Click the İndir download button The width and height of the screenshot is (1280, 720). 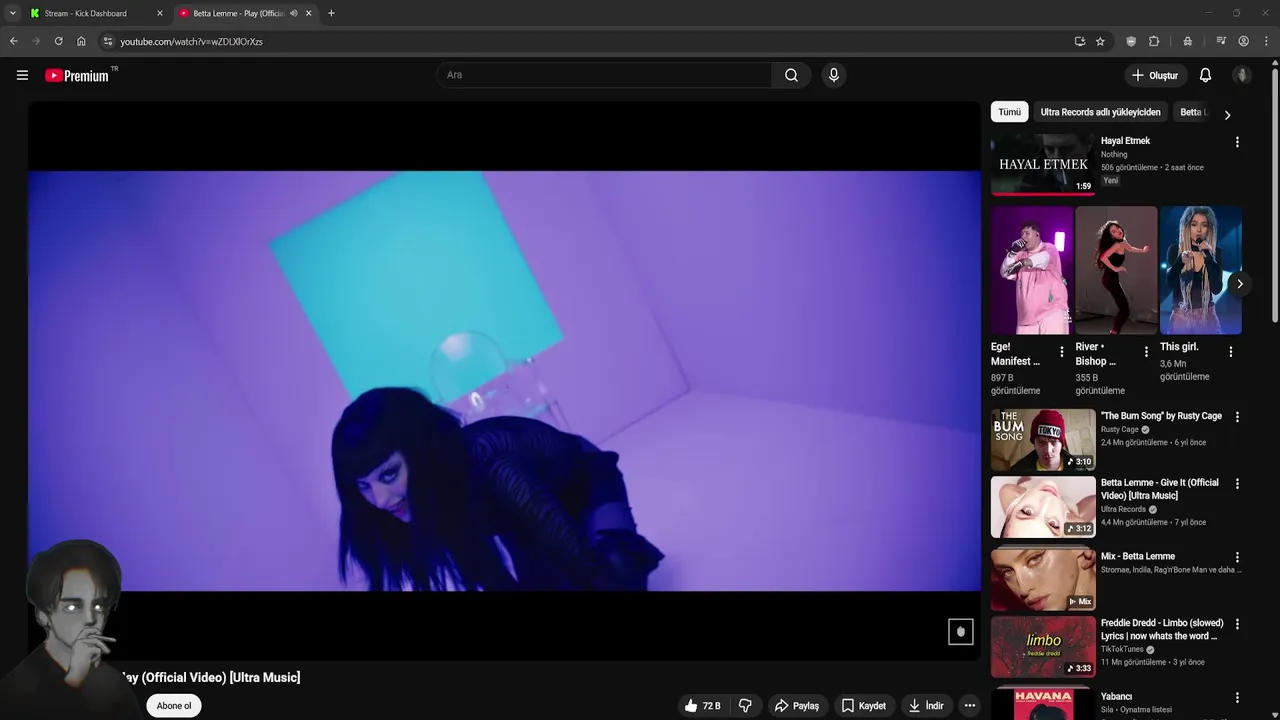925,705
